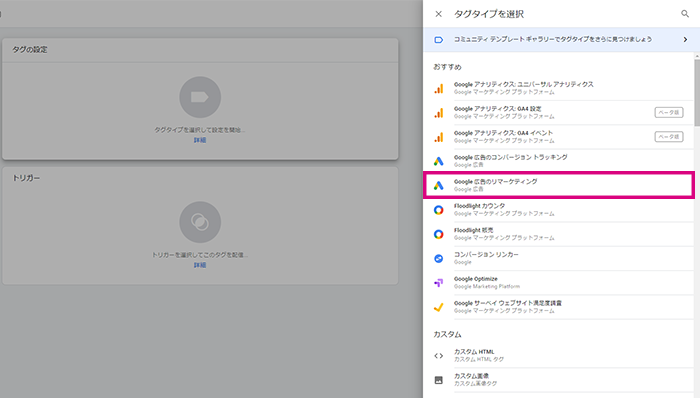Screen dimensions: 700x398
Task: Click コンバージョン リンカー blue icon
Action: 439,258
